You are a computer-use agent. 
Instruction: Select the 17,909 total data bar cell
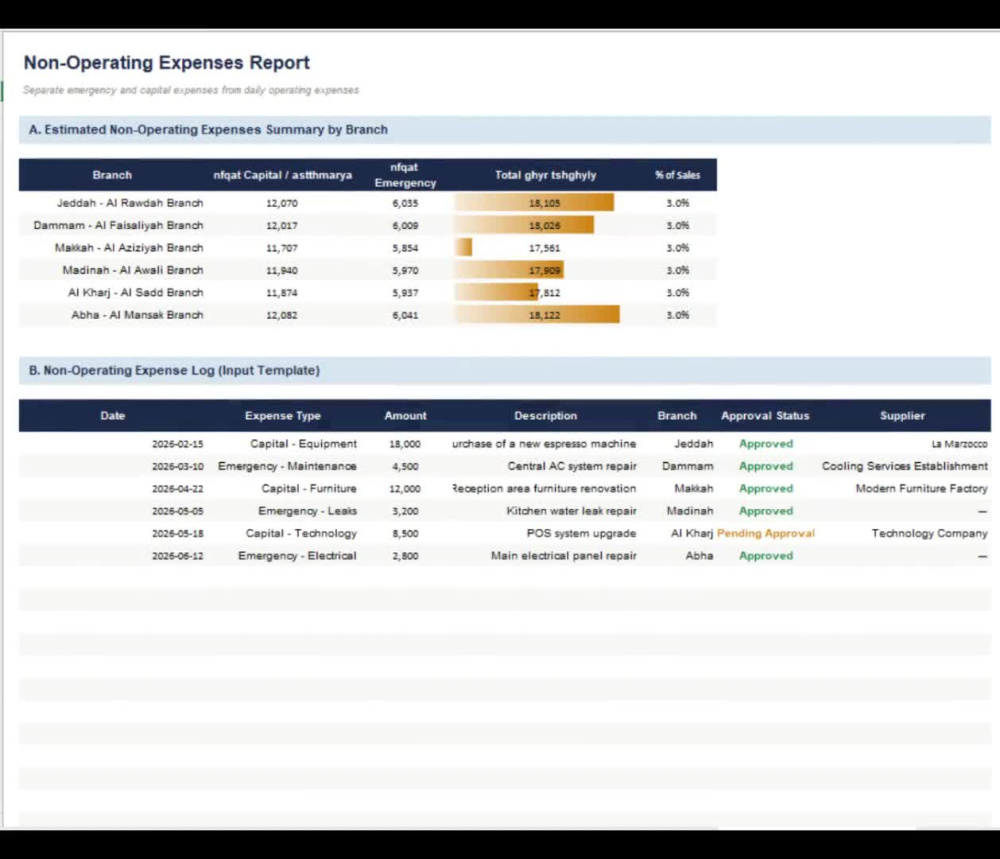point(544,270)
